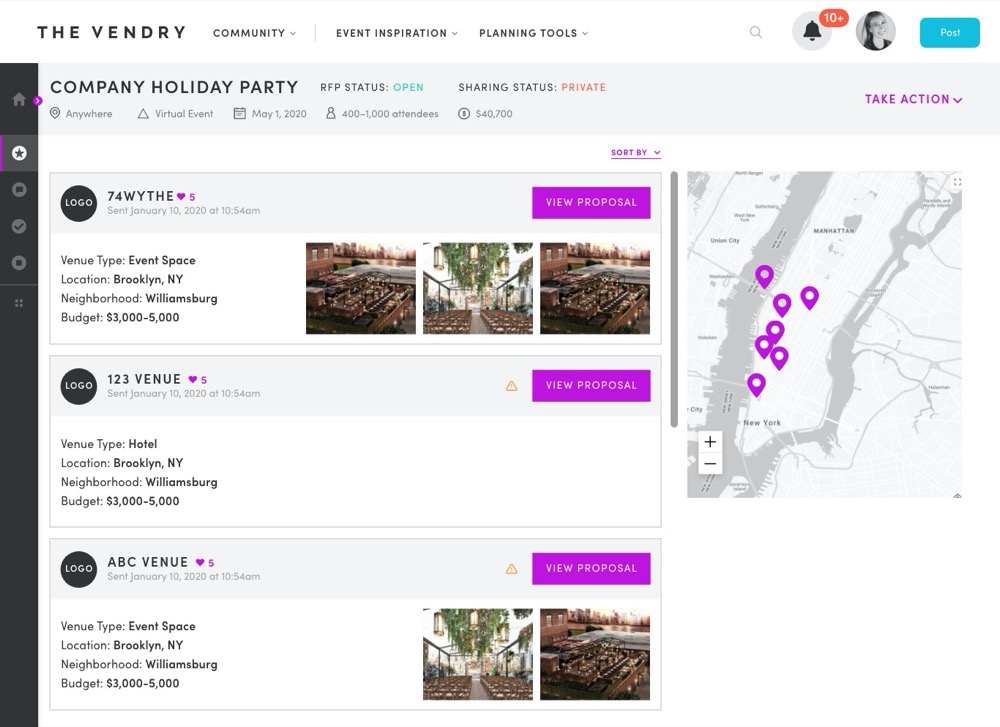
Task: Open the Sort By dropdown
Action: click(x=635, y=153)
